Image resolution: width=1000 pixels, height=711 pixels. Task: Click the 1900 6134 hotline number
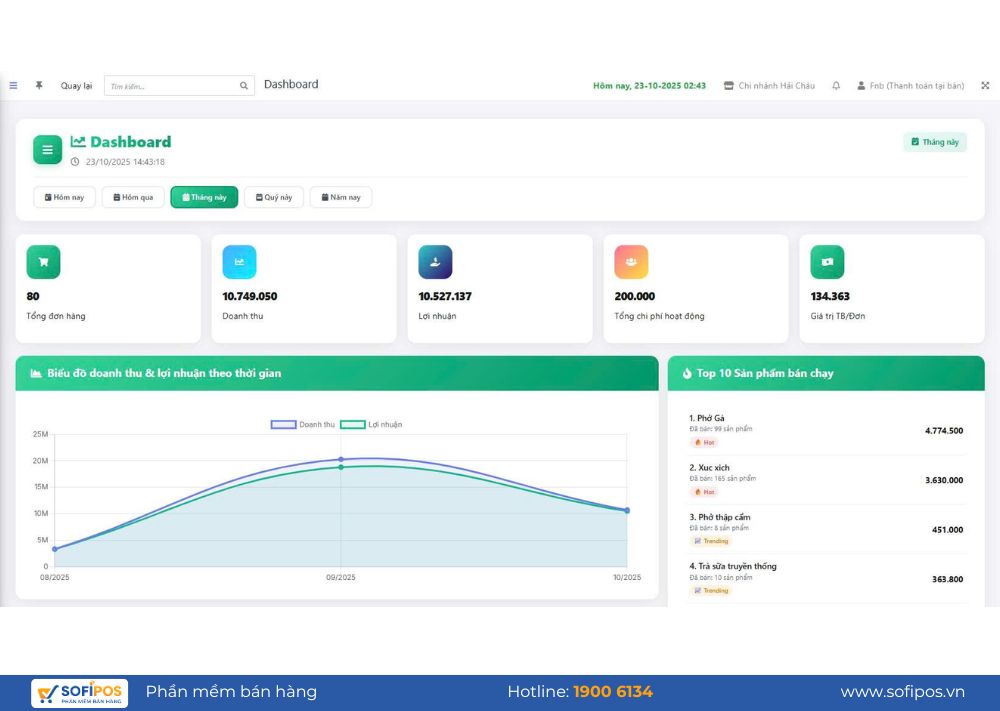click(613, 692)
